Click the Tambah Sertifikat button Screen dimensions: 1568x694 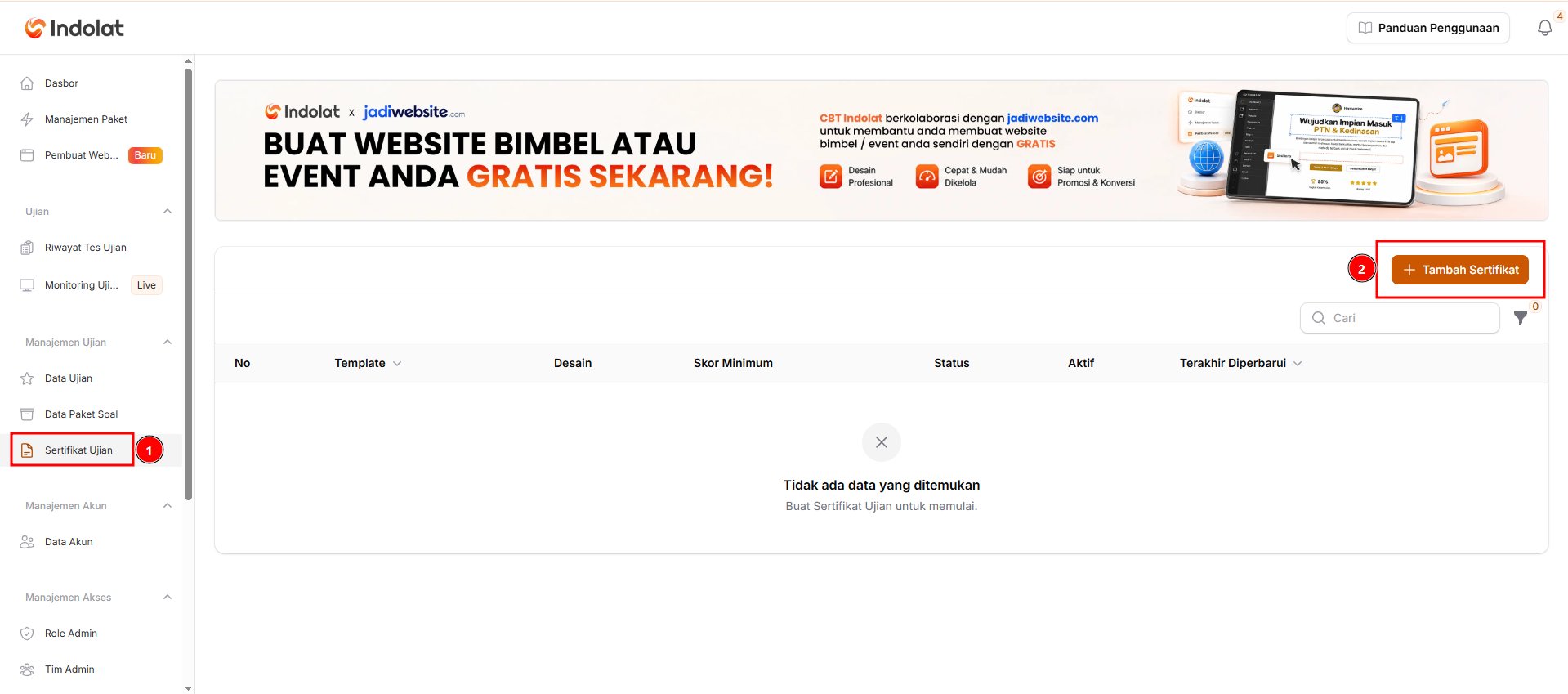1459,270
